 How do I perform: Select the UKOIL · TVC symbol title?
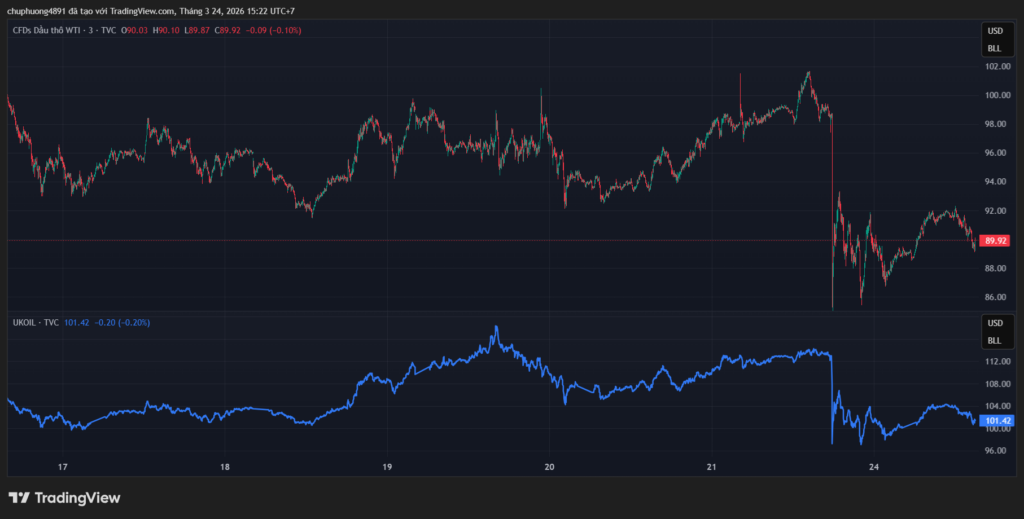[35, 323]
